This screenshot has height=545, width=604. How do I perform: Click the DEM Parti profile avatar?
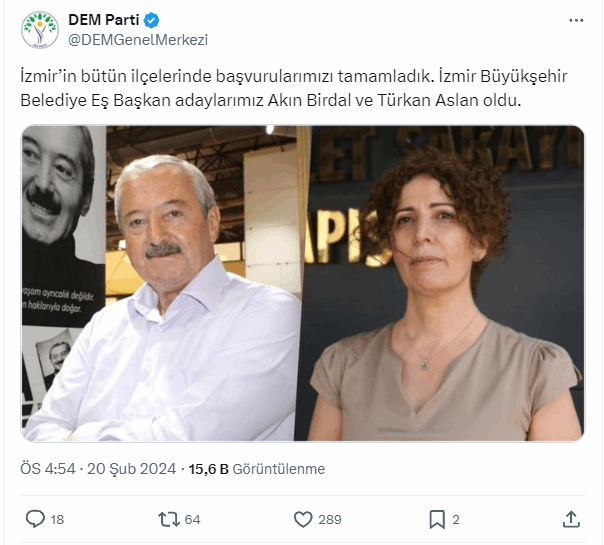click(40, 30)
